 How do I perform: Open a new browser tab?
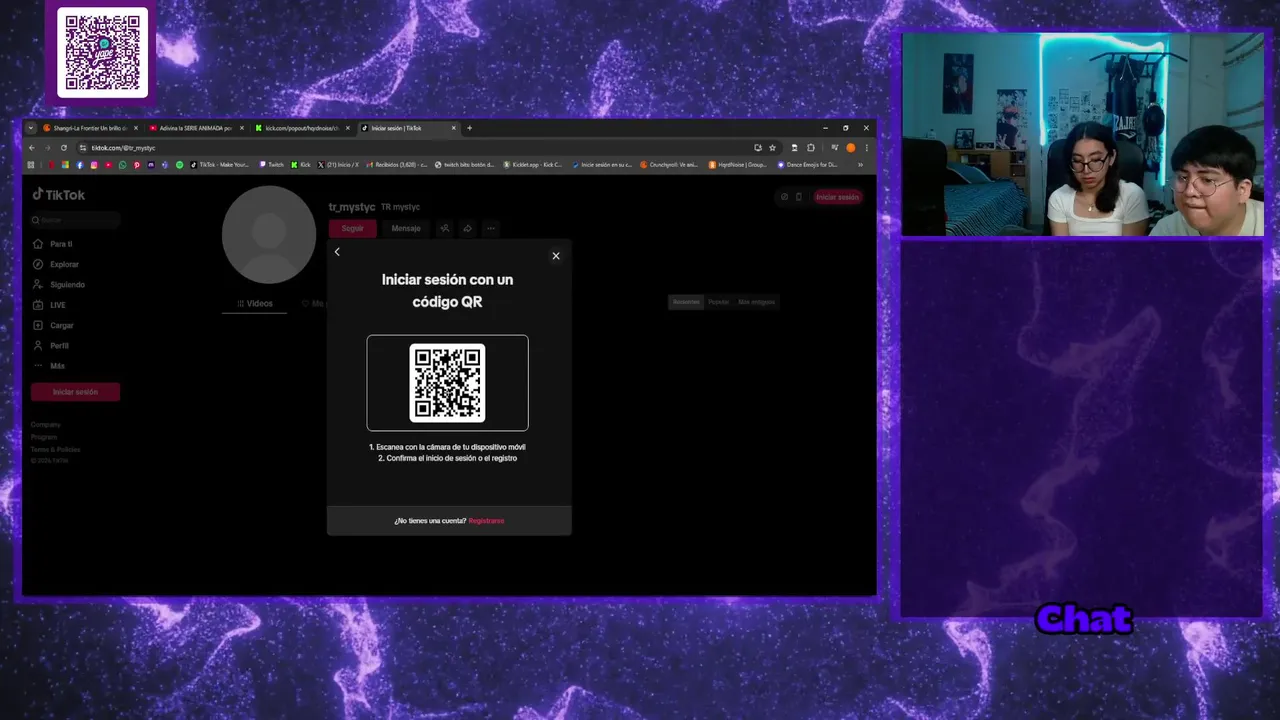coord(468,128)
